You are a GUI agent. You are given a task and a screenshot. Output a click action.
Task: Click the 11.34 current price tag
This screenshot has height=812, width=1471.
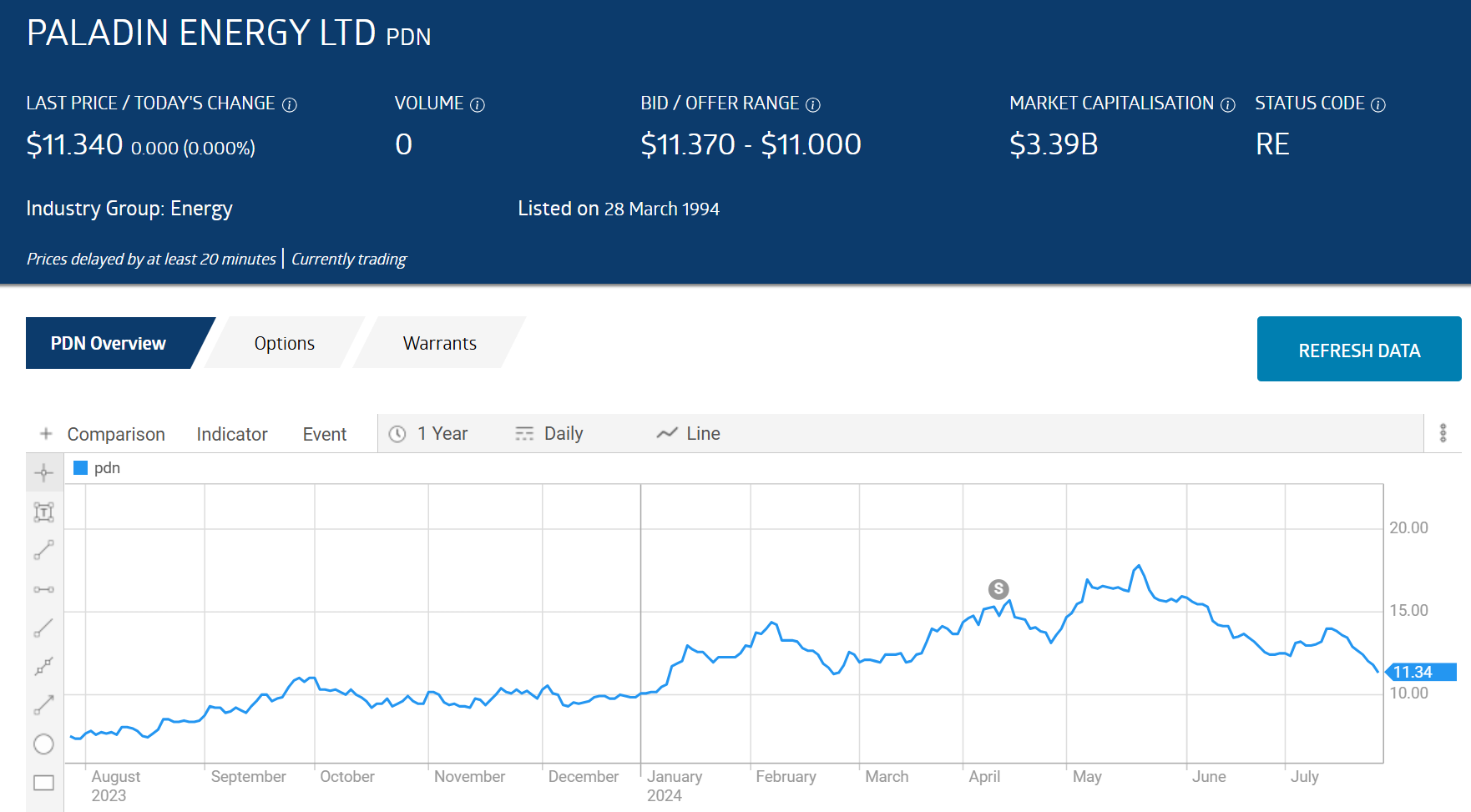tap(1421, 672)
